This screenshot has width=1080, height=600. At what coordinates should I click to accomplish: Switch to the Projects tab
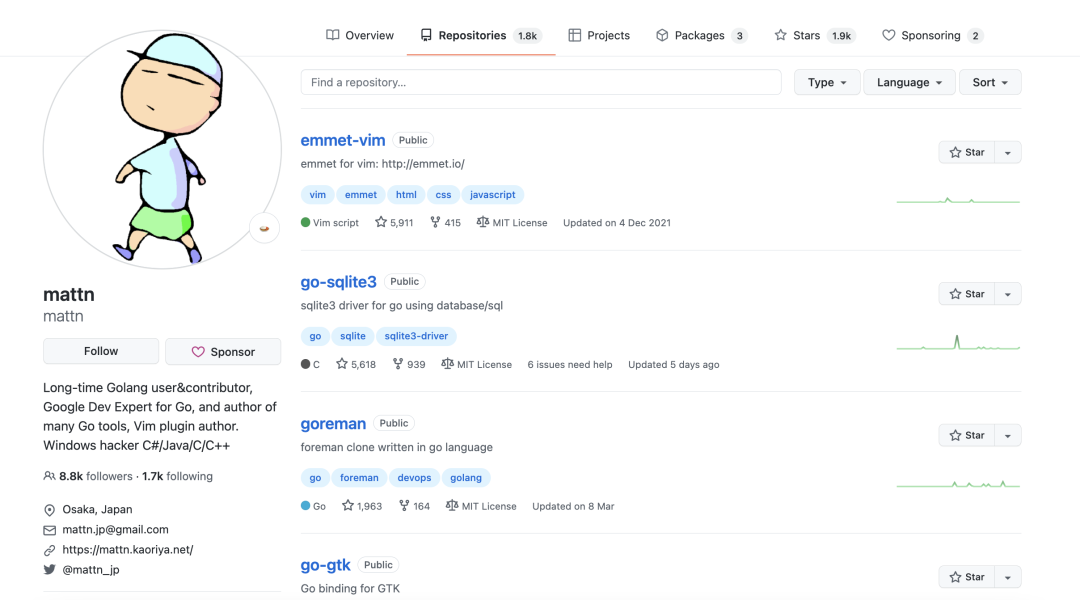point(599,35)
